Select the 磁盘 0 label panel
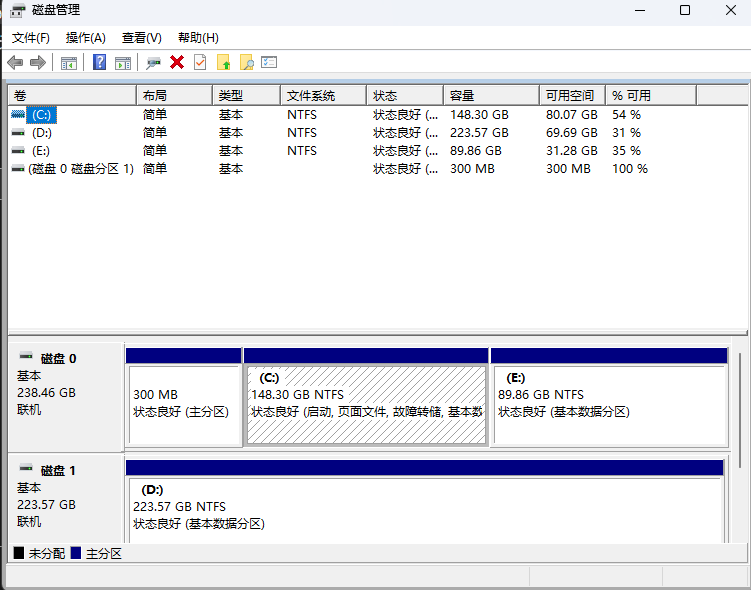This screenshot has height=590, width=751. [66, 397]
